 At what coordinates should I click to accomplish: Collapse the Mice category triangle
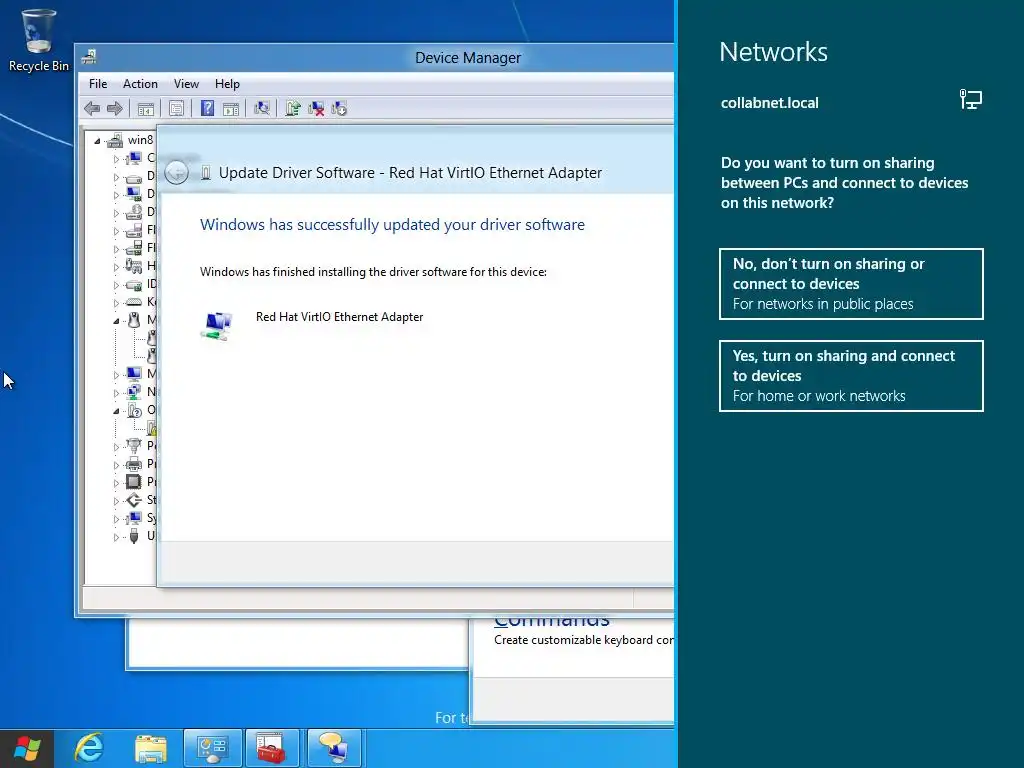(116, 321)
